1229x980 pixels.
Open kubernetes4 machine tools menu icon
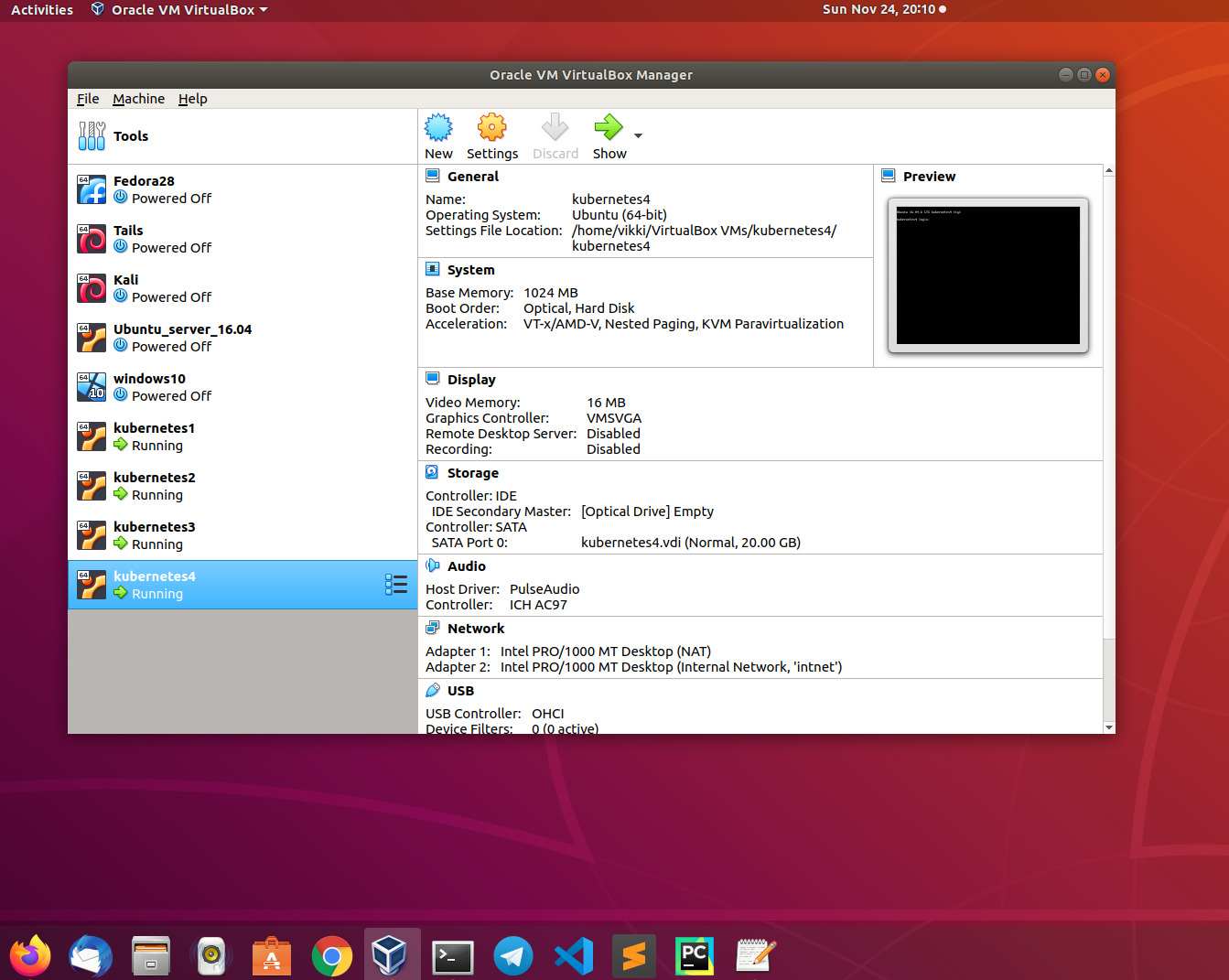click(x=396, y=585)
